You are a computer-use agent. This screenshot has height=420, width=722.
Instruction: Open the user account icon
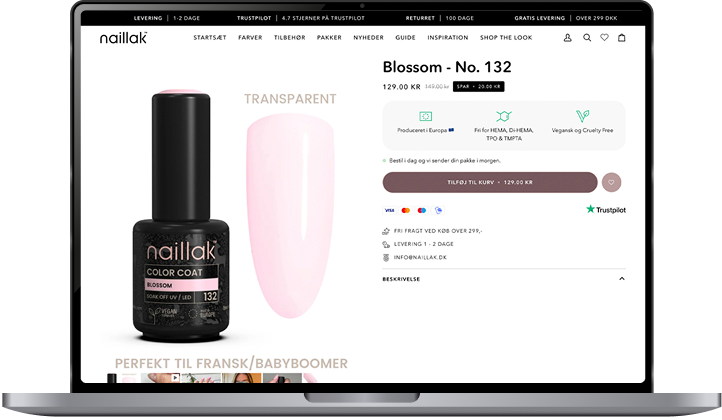(x=567, y=38)
